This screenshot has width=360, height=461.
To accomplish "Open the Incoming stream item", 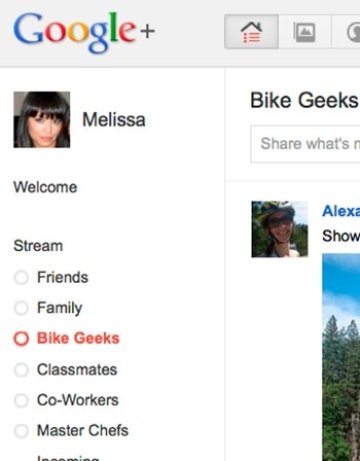I will coord(68,458).
